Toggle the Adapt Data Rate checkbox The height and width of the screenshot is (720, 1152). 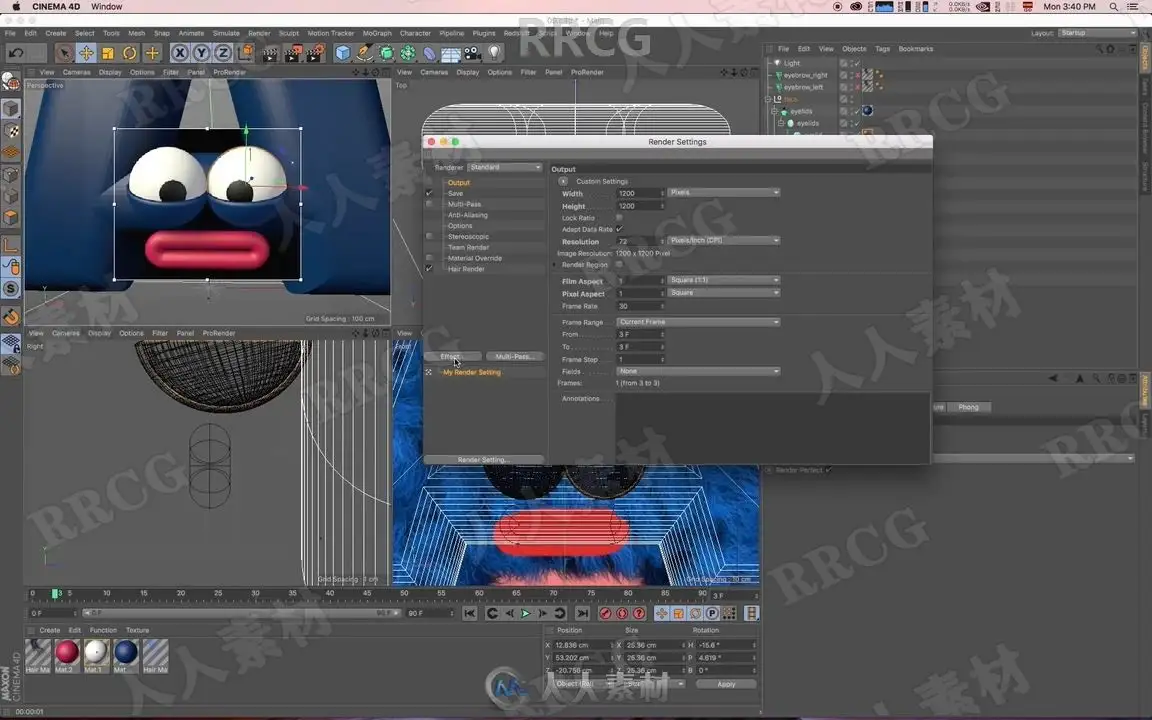coord(619,229)
